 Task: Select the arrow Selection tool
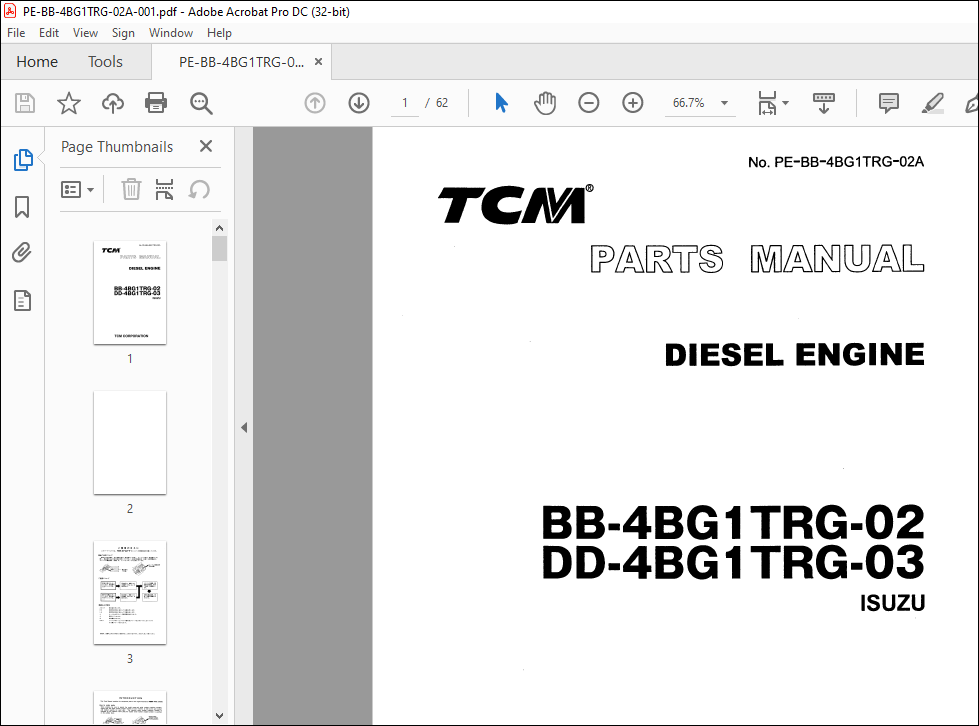click(501, 103)
